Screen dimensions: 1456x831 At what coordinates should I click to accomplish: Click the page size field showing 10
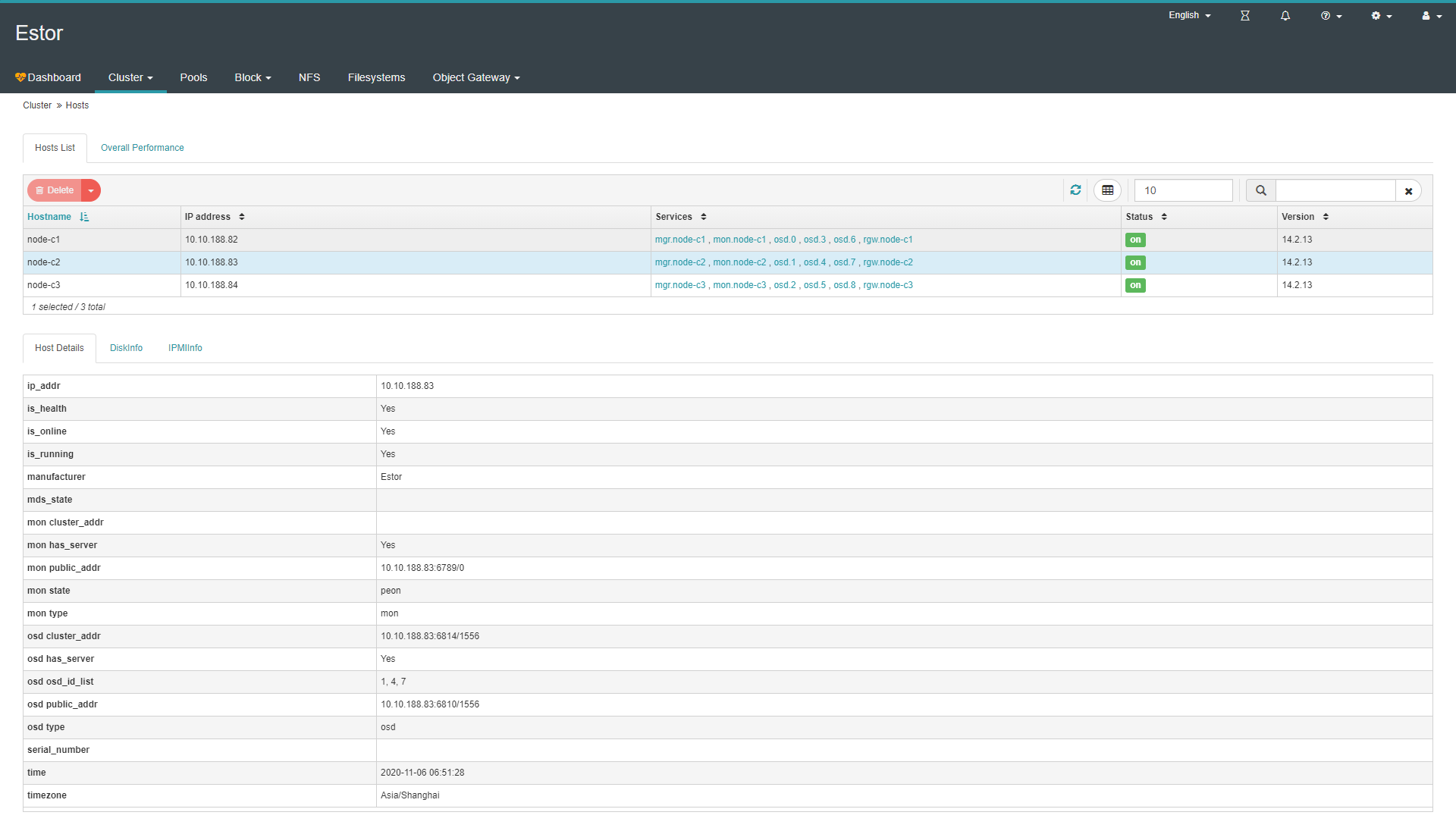pos(1182,190)
